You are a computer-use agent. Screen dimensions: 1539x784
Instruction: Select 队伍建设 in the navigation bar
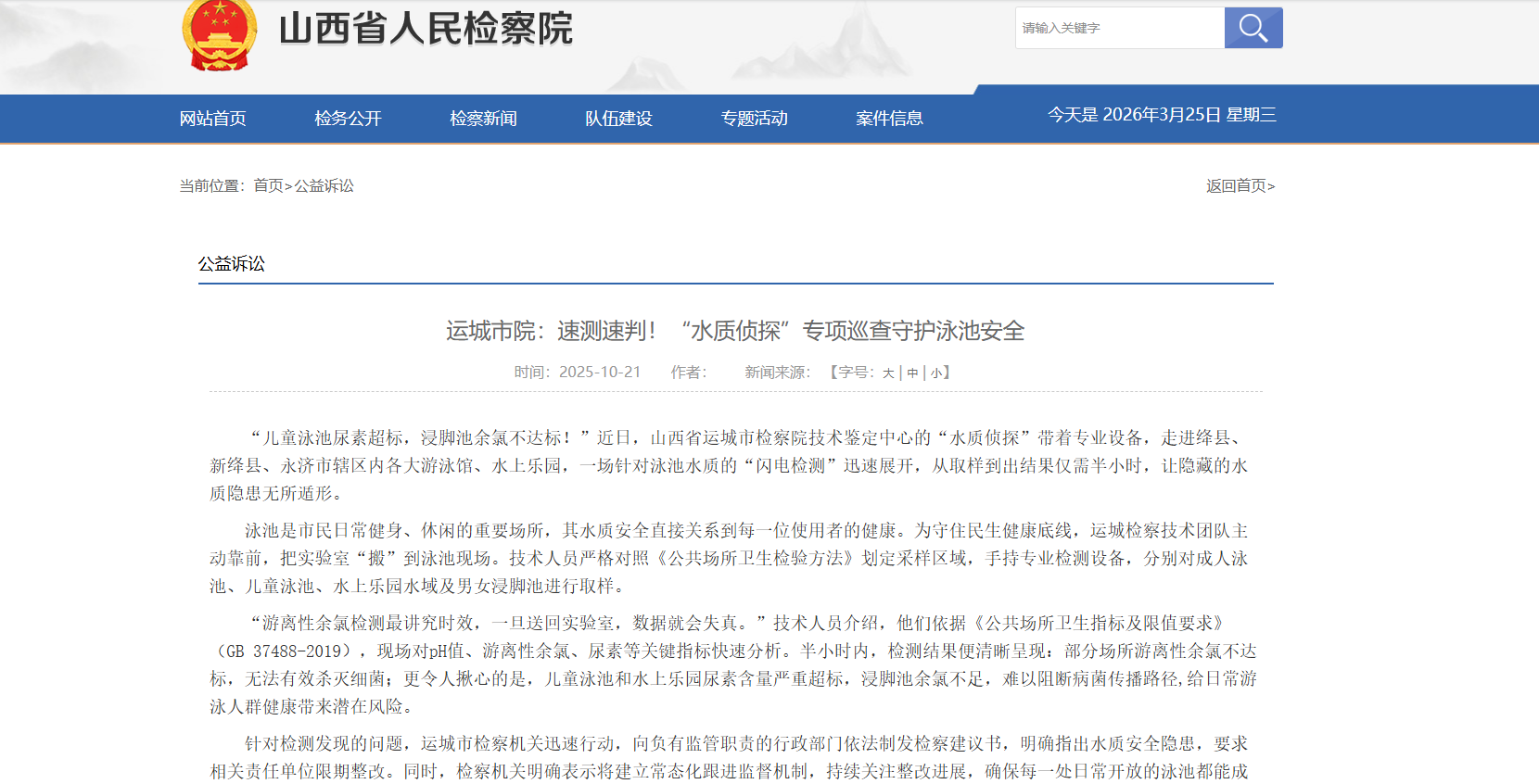(618, 119)
